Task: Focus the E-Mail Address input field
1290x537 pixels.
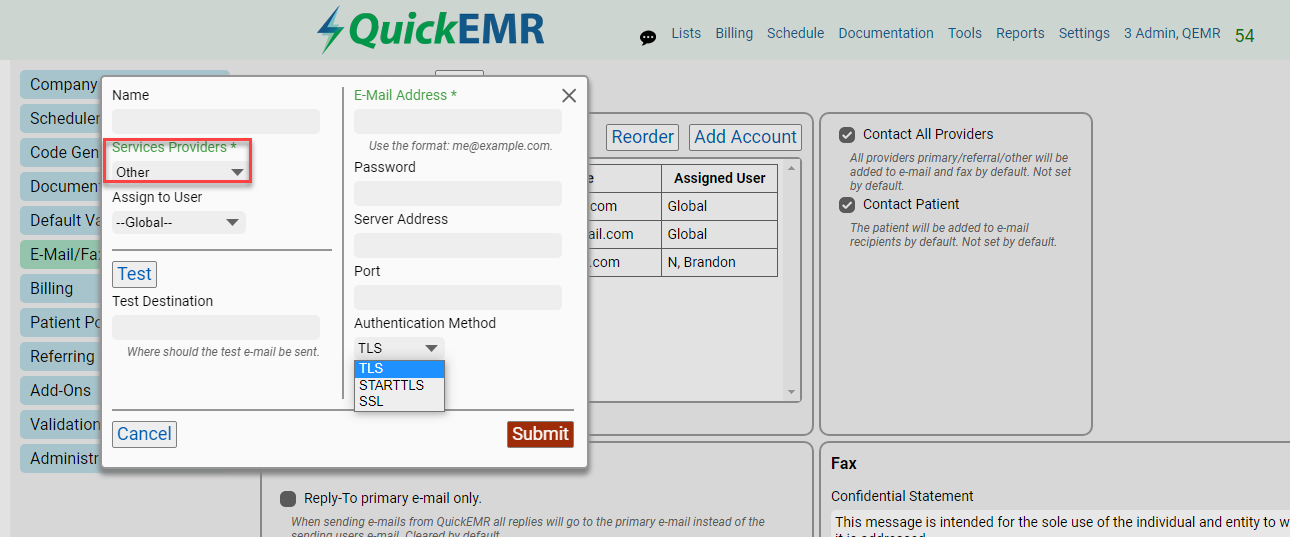Action: (458, 121)
